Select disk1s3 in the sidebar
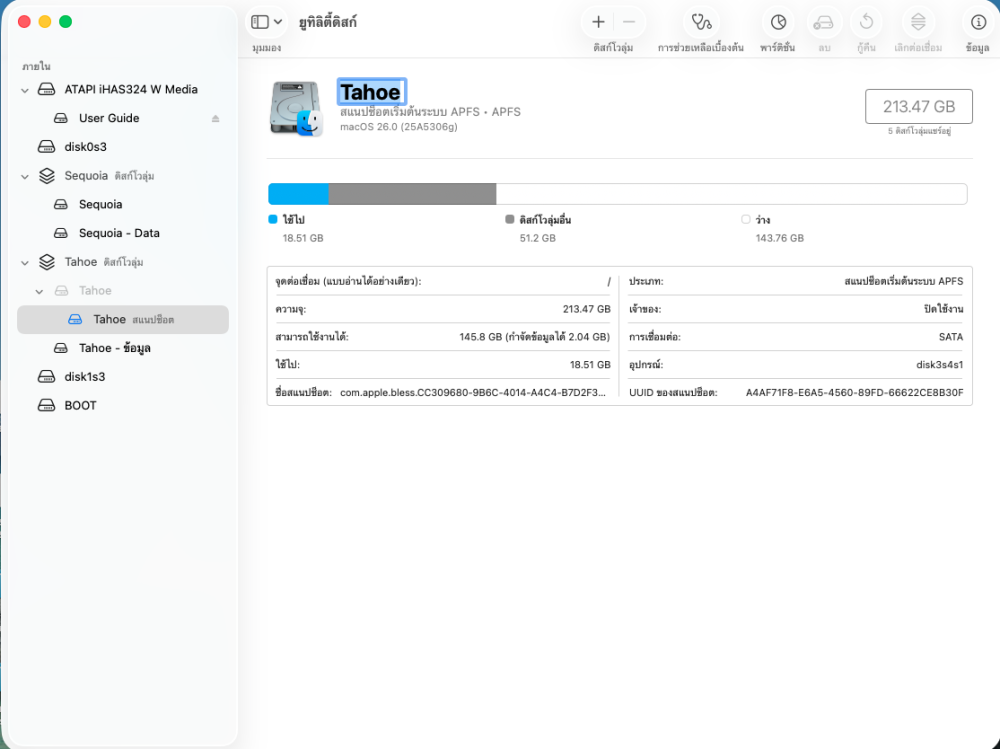Screen dimensions: 1000x749 [122, 376]
